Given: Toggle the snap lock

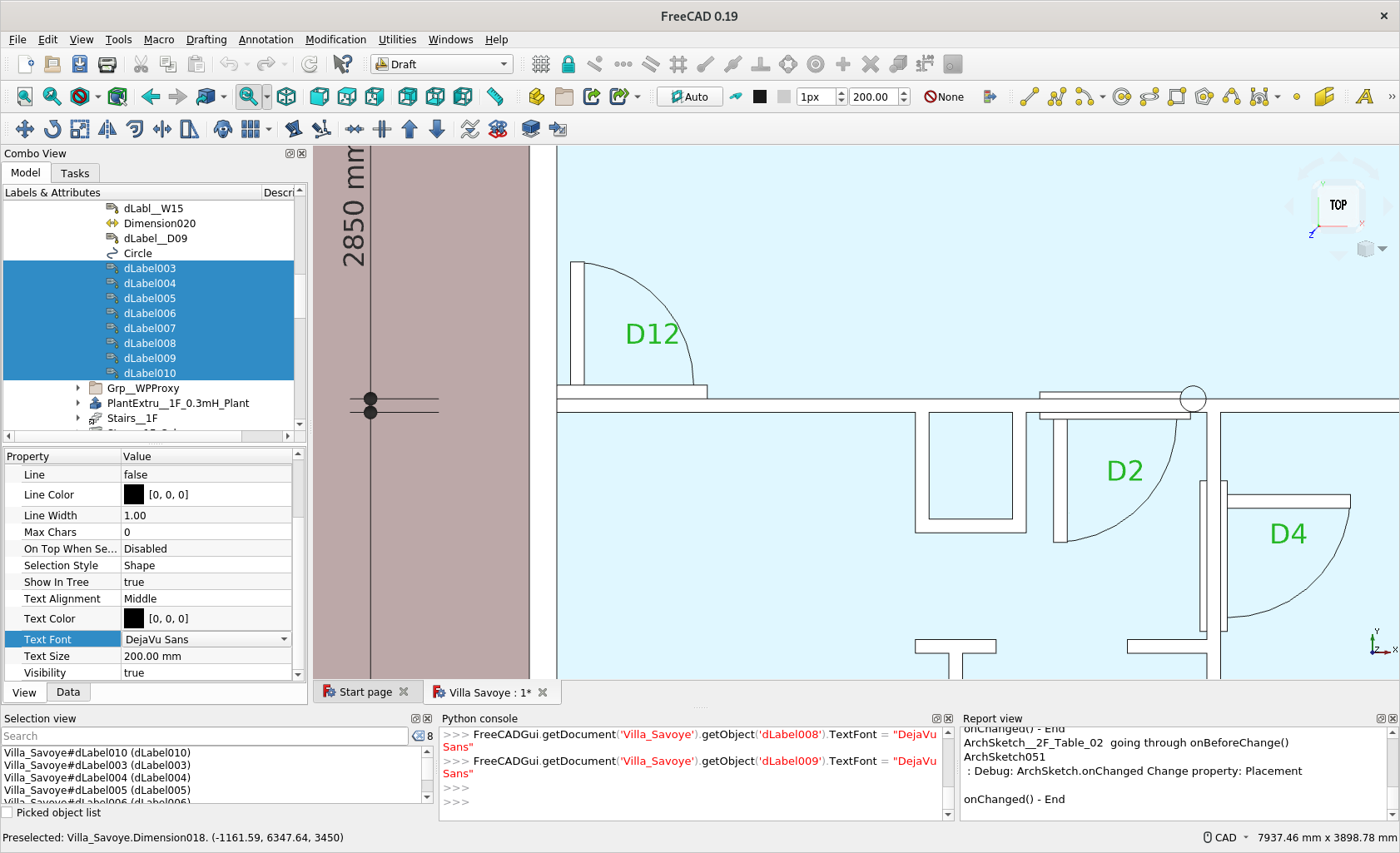Looking at the screenshot, I should [568, 64].
